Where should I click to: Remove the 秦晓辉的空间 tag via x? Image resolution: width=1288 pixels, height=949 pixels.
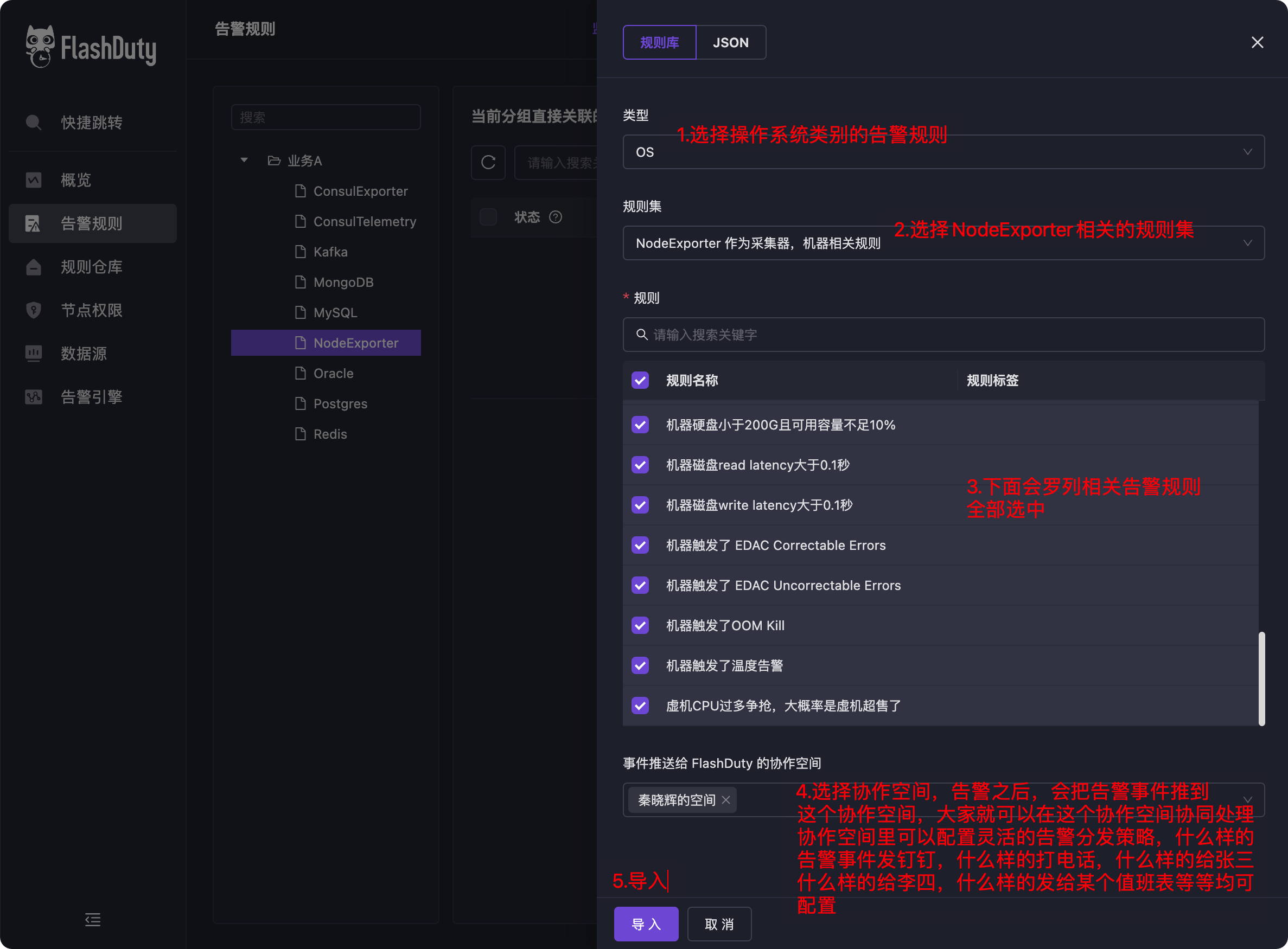tap(726, 800)
